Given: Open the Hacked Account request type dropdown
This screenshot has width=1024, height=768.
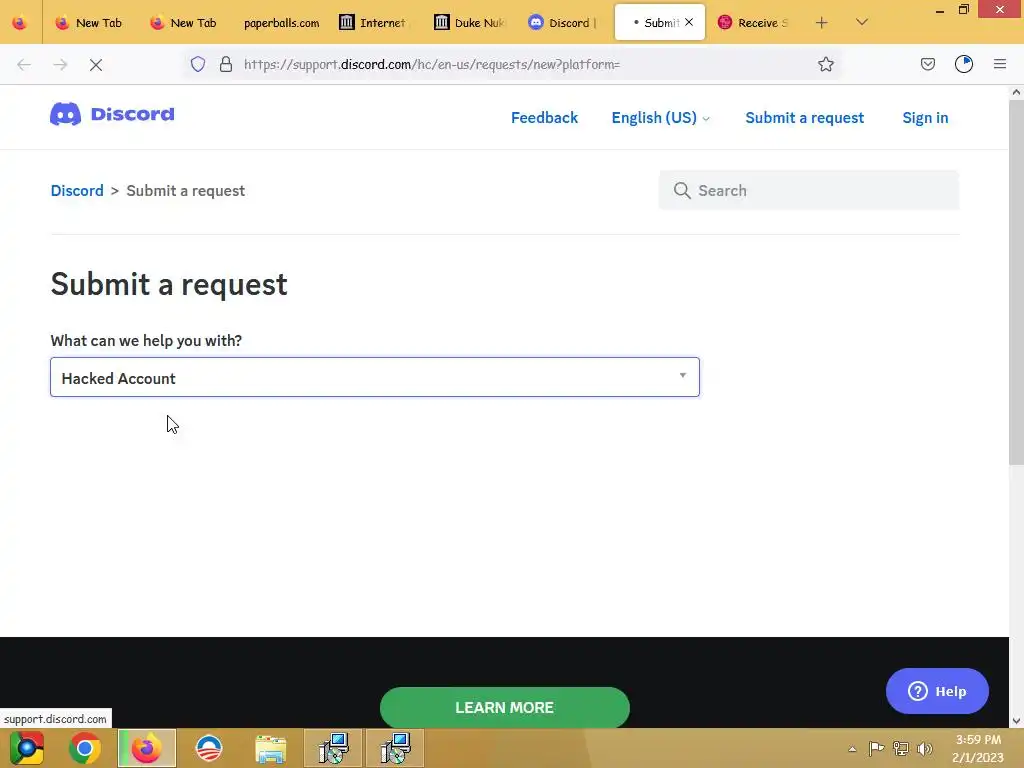Looking at the screenshot, I should 375,377.
